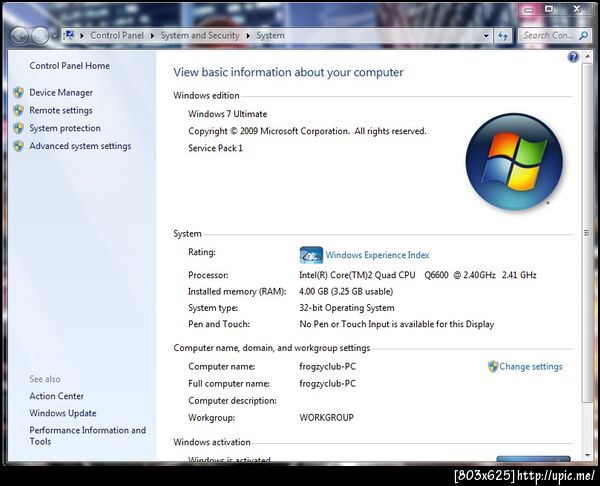Open Windows Update under See also
This screenshot has height=486, width=600.
click(63, 413)
